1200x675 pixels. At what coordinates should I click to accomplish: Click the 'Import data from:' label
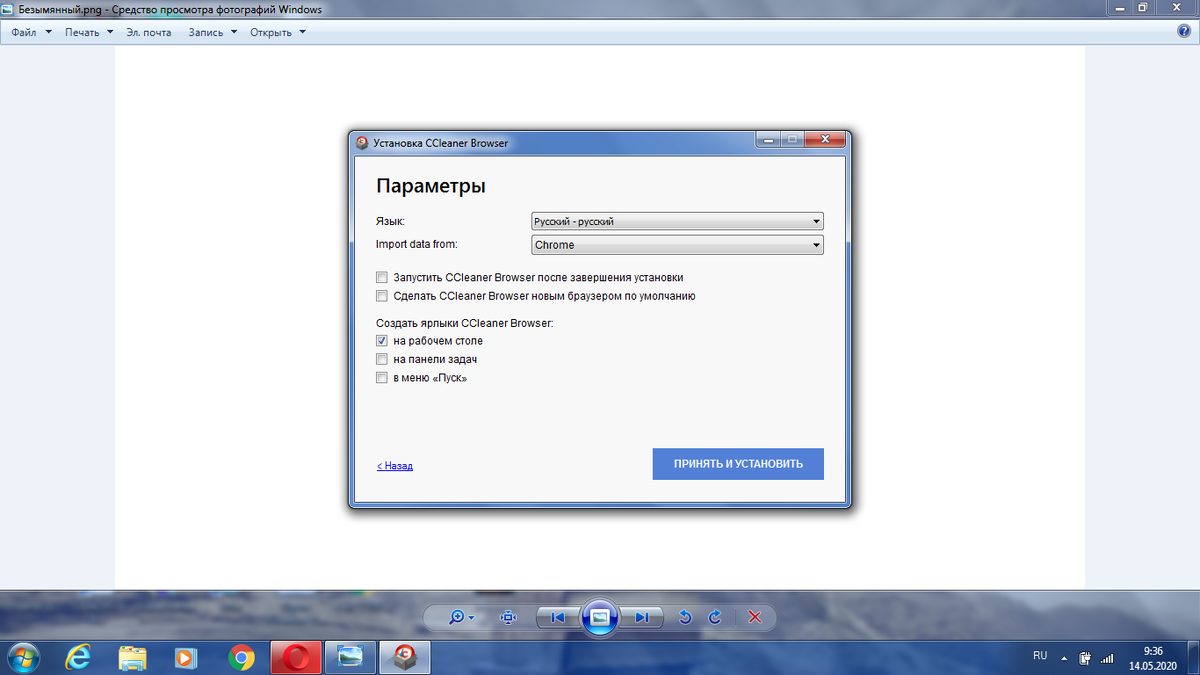pyautogui.click(x=416, y=244)
